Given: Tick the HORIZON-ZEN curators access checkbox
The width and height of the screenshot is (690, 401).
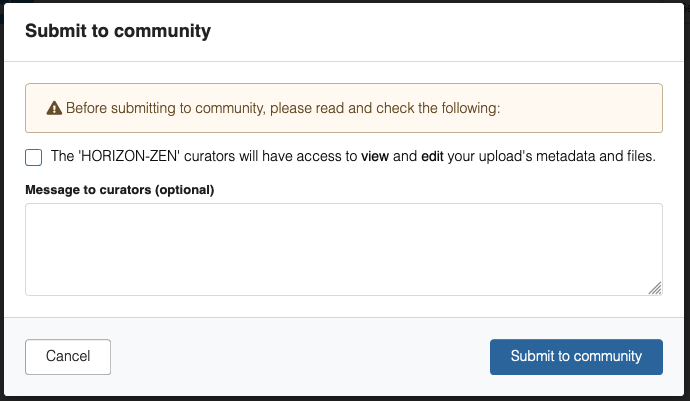Looking at the screenshot, I should 34,157.
